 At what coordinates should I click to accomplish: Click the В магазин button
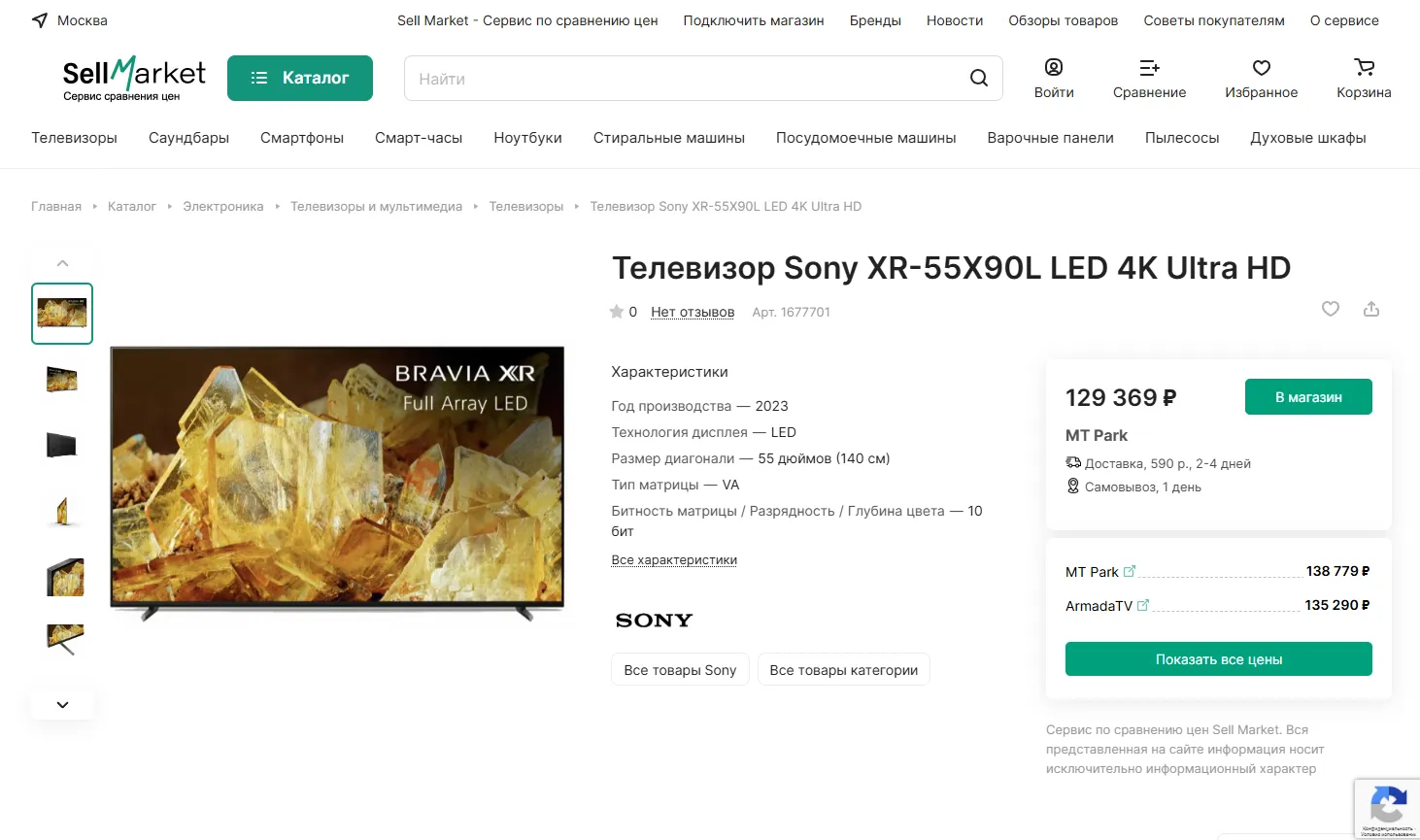point(1308,397)
